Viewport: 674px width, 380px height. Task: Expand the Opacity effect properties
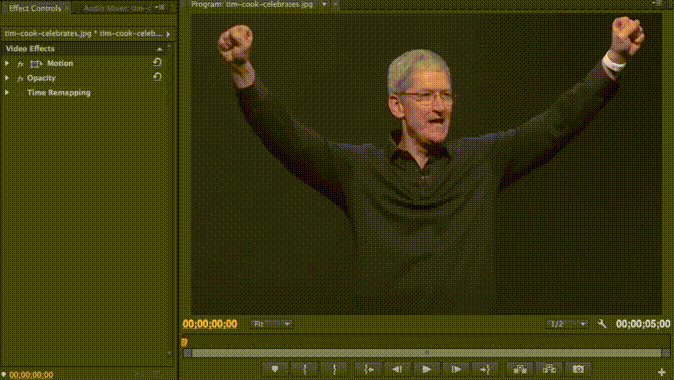click(7, 78)
